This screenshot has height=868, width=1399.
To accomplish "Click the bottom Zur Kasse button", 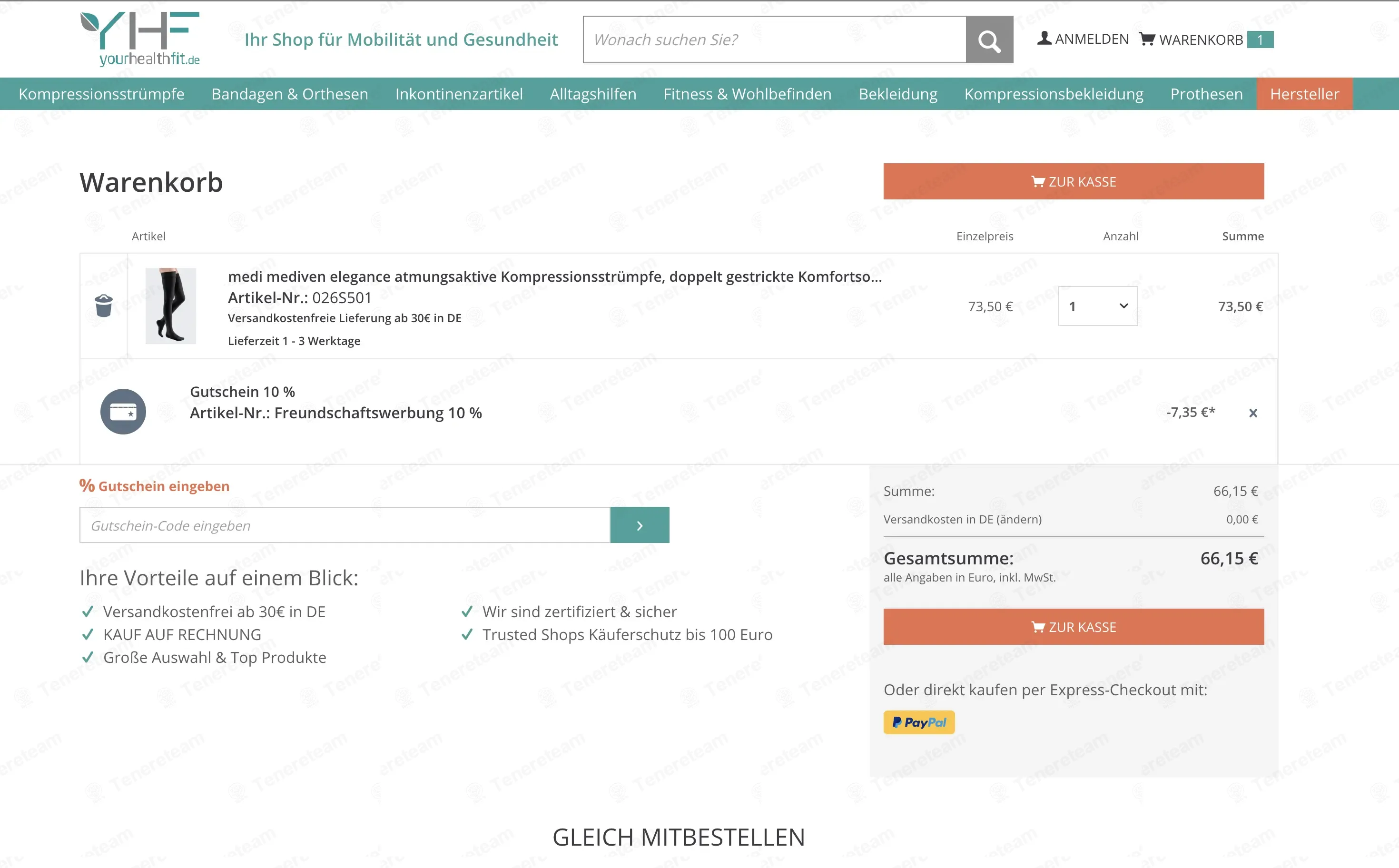I will [x=1074, y=627].
